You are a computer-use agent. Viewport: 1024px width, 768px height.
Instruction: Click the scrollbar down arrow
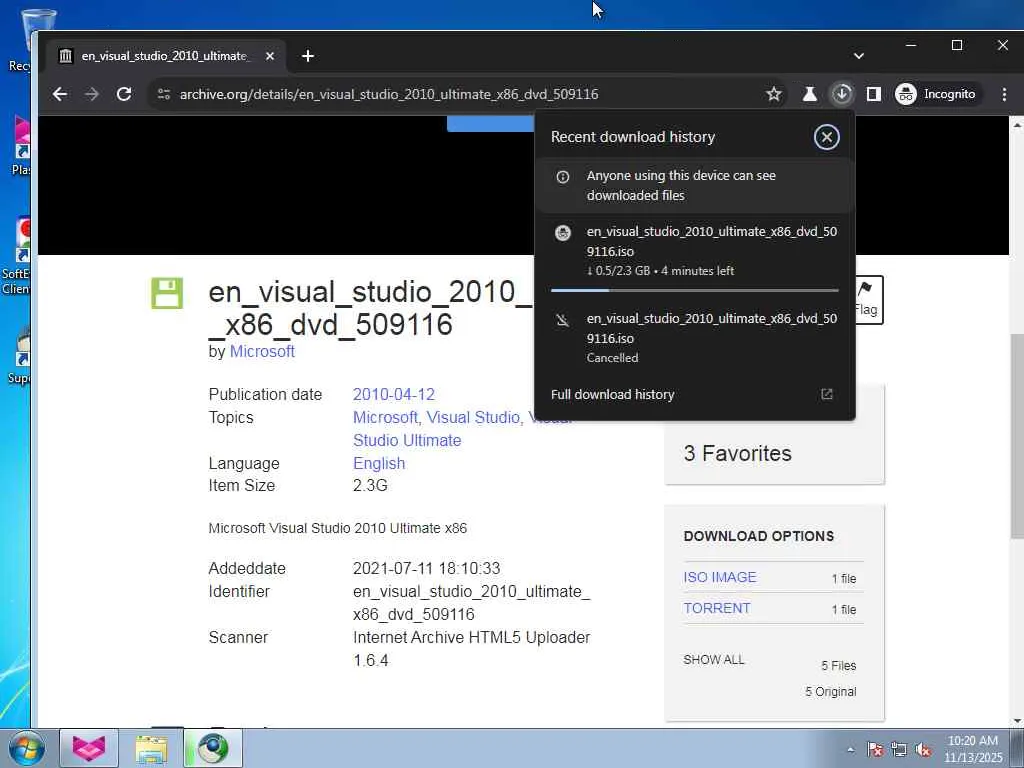pyautogui.click(x=1017, y=721)
